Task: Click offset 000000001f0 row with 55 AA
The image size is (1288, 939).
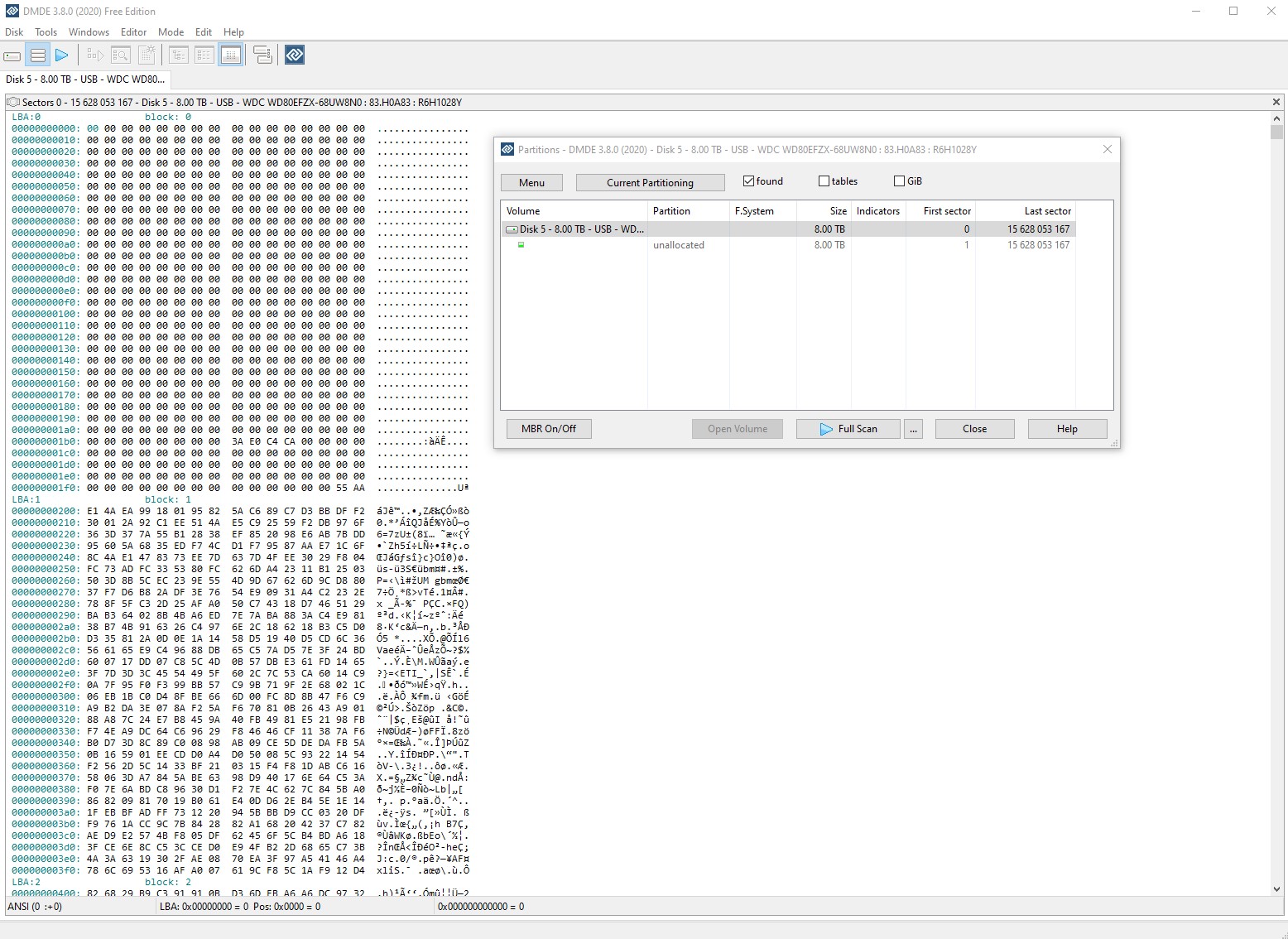Action: coord(240,488)
